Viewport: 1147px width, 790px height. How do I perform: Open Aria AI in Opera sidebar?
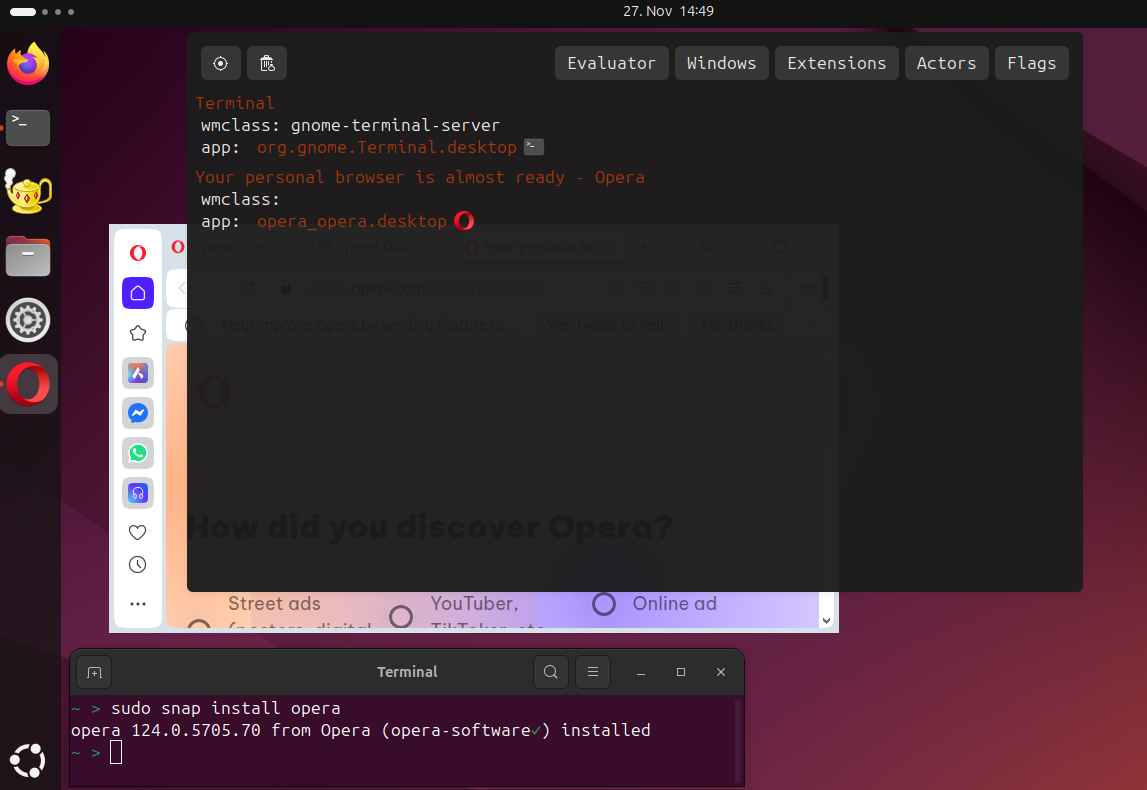138,373
